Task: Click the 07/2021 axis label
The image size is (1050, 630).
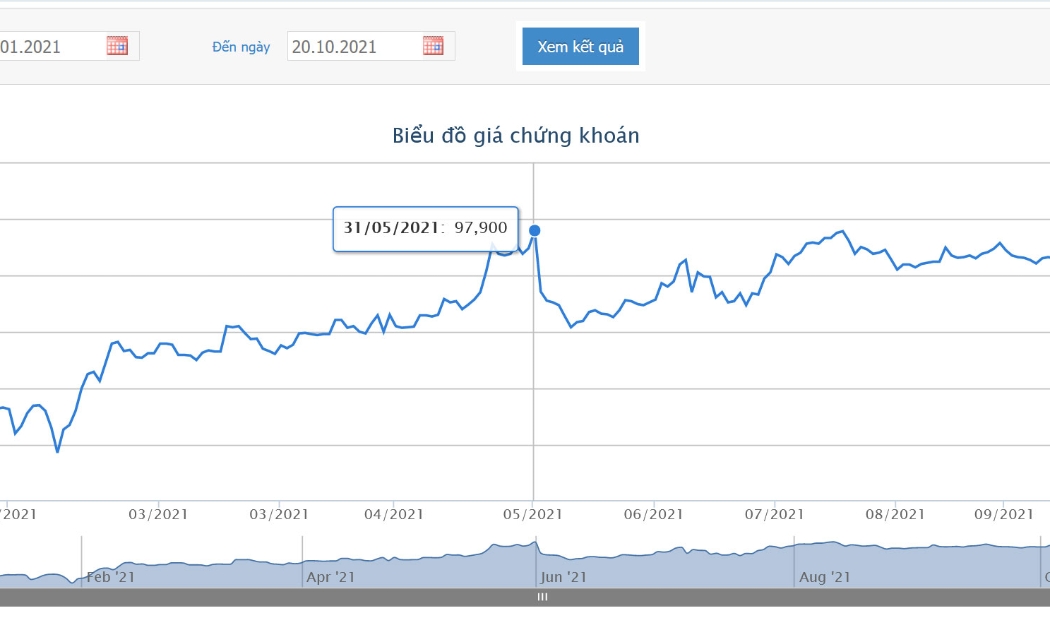Action: point(774,514)
